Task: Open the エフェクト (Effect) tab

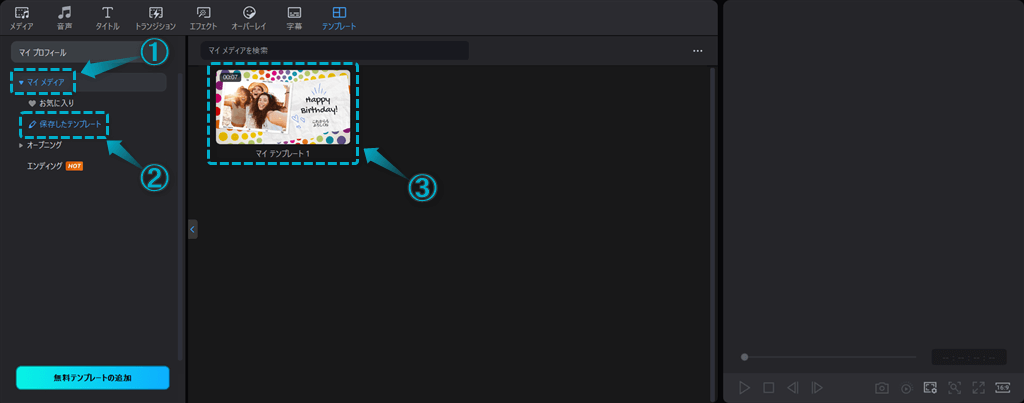Action: click(x=203, y=17)
